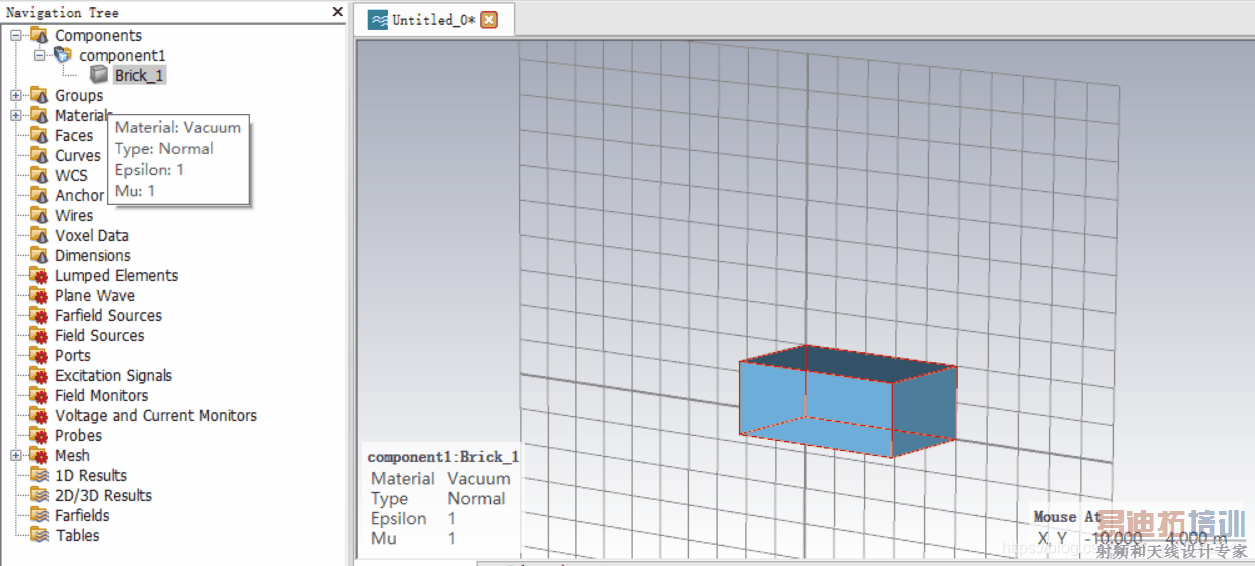Select Groups in the navigation tree
Image resolution: width=1255 pixels, height=566 pixels.
[79, 95]
